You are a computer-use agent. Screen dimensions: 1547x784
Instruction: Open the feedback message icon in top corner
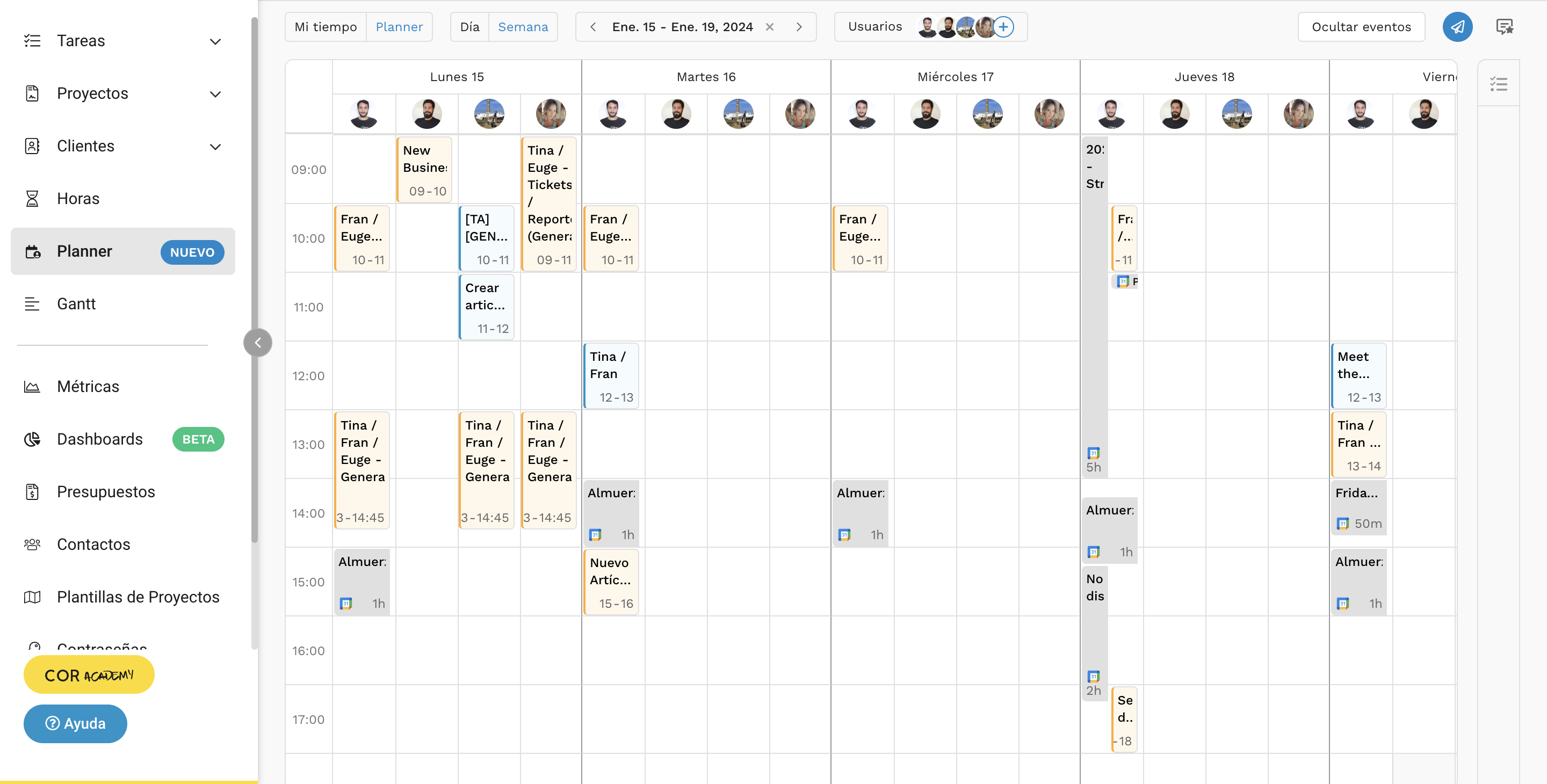pyautogui.click(x=1504, y=26)
